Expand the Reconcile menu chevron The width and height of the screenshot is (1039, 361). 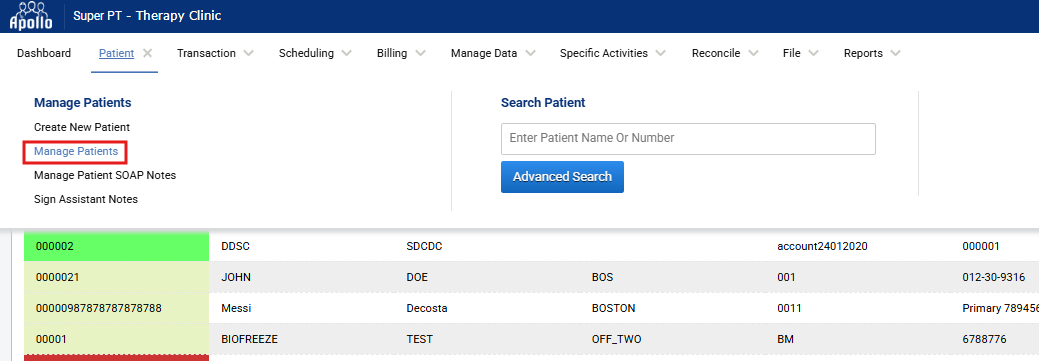(753, 54)
